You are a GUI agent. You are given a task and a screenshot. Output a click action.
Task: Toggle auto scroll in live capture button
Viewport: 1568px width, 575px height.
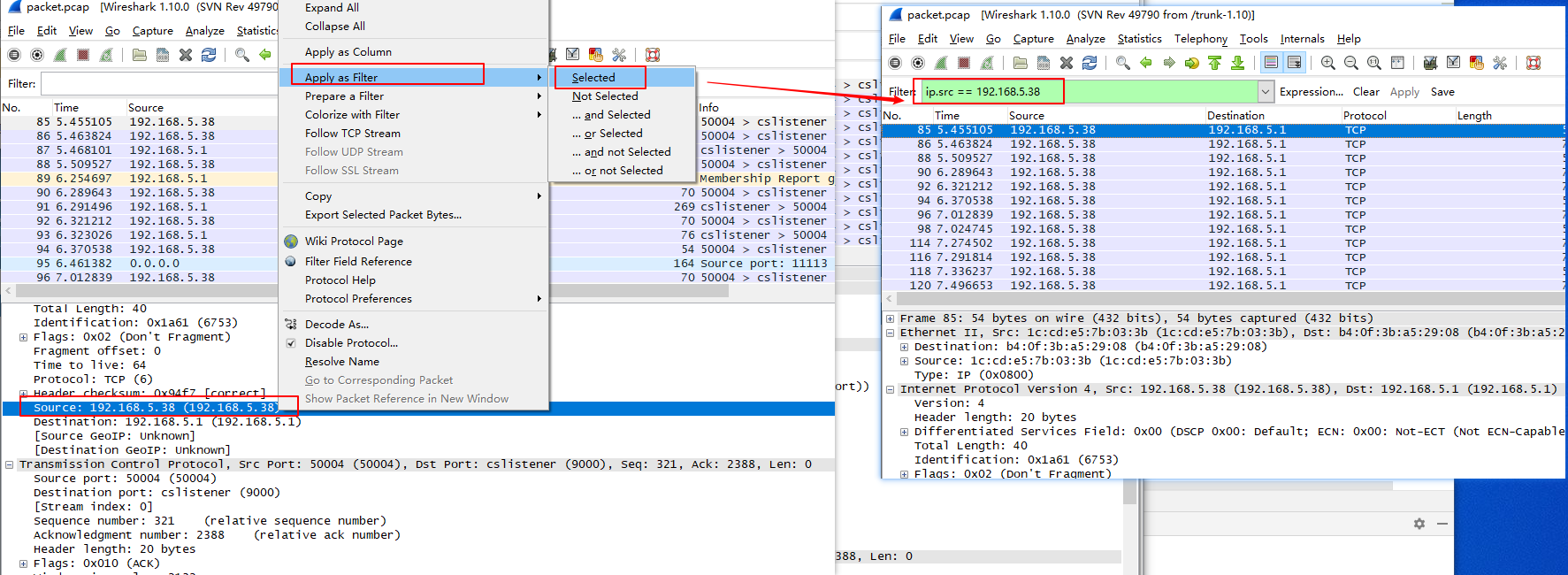(x=1295, y=63)
